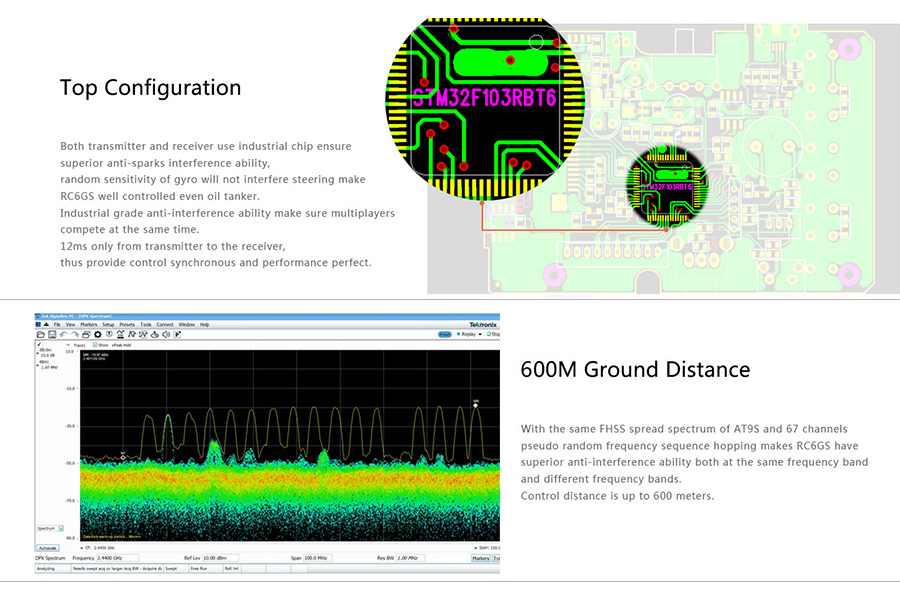This screenshot has width=900, height=600.
Task: Click the Markers button at bottom right
Action: [480, 558]
